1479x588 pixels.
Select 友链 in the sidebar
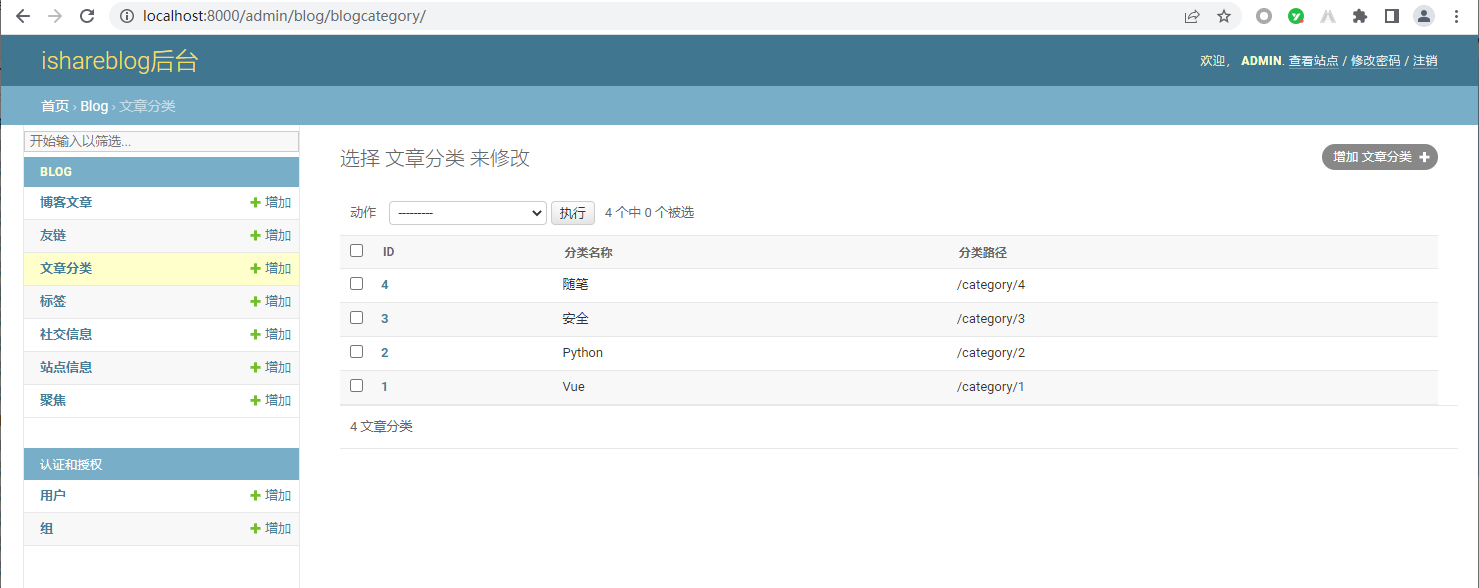pyautogui.click(x=53, y=235)
